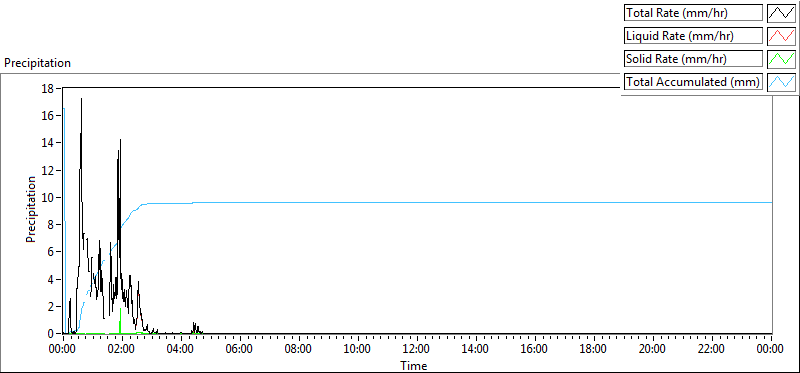Click the 18:00 time axis label

593,349
